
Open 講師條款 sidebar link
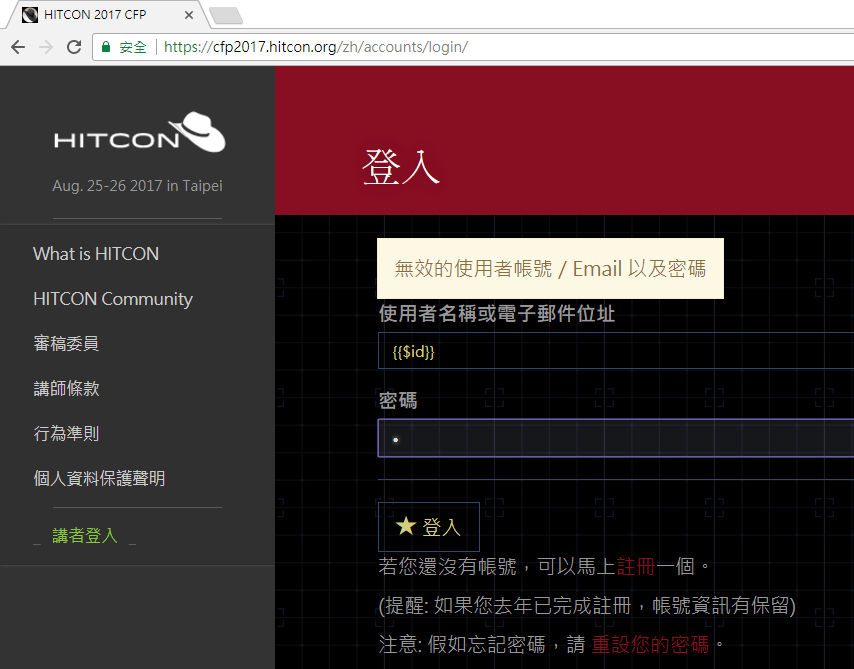click(x=66, y=389)
